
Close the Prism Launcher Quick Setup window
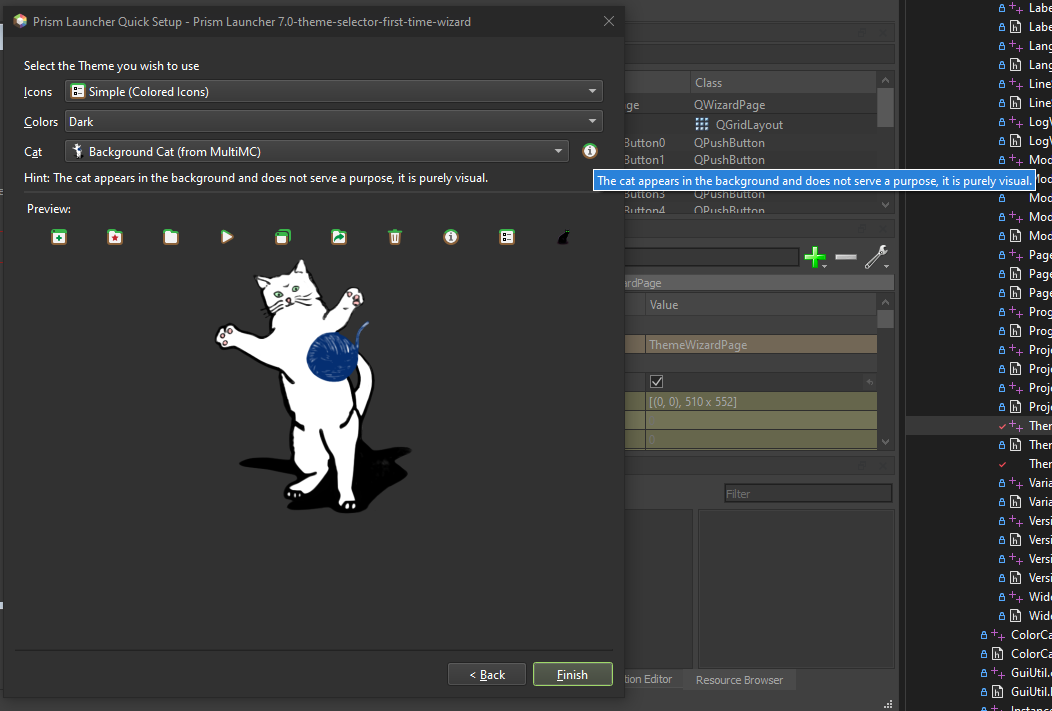point(609,21)
